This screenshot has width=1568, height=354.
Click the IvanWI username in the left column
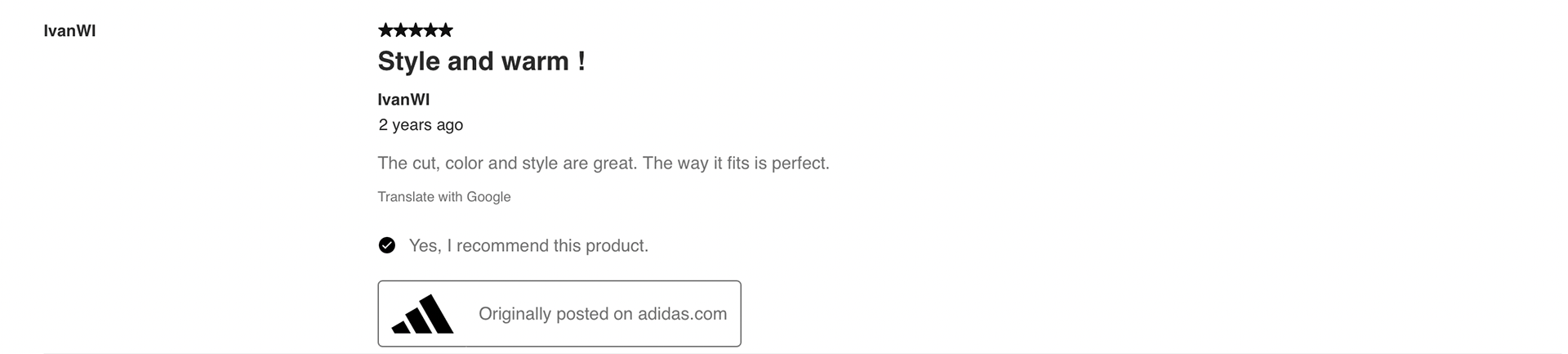coord(69,31)
